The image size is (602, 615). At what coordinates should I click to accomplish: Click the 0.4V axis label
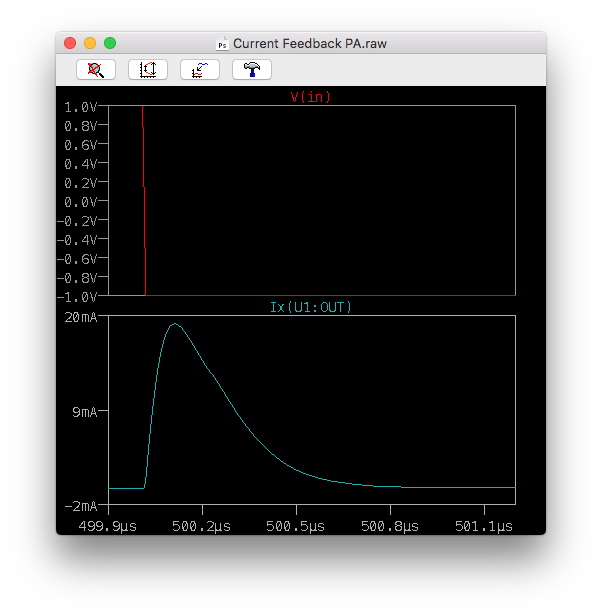pyautogui.click(x=80, y=164)
